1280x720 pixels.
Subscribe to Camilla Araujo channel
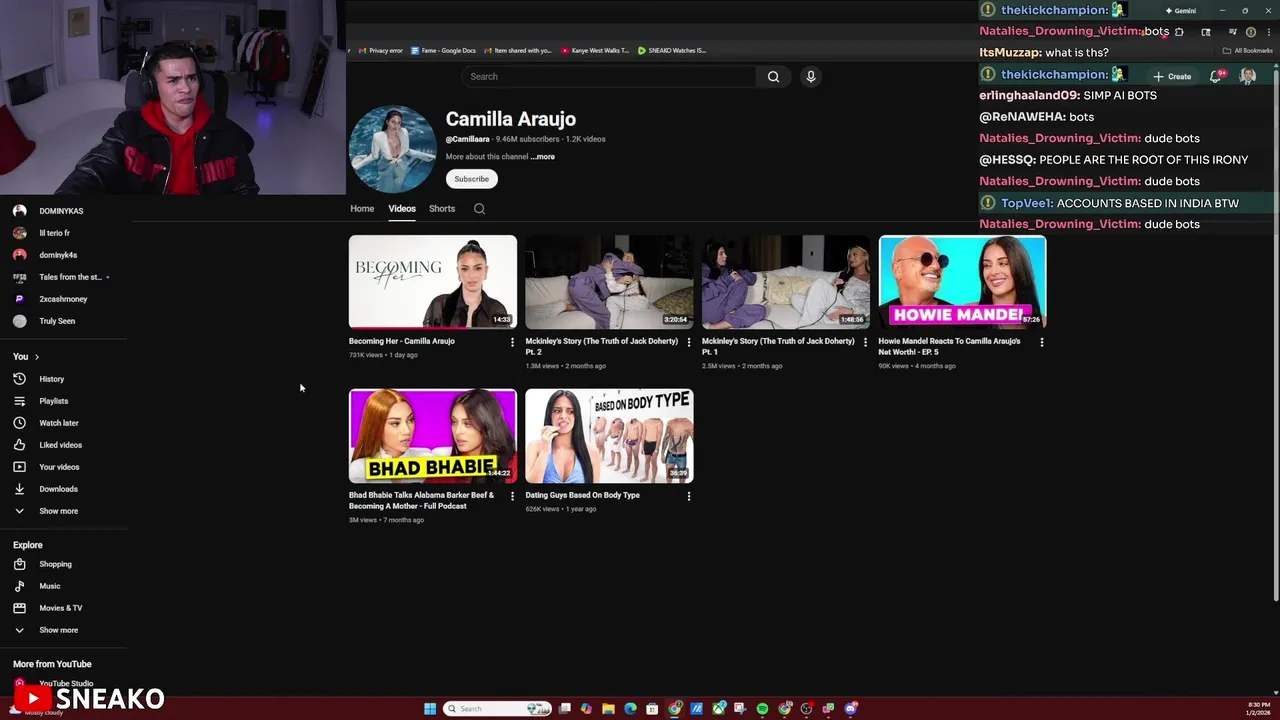point(471,179)
